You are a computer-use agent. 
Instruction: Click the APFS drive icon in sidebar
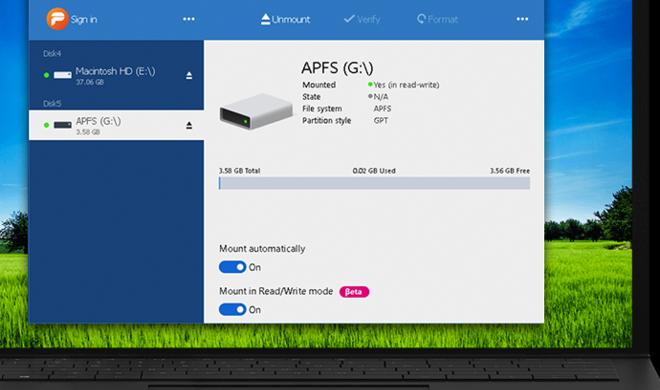tap(63, 125)
